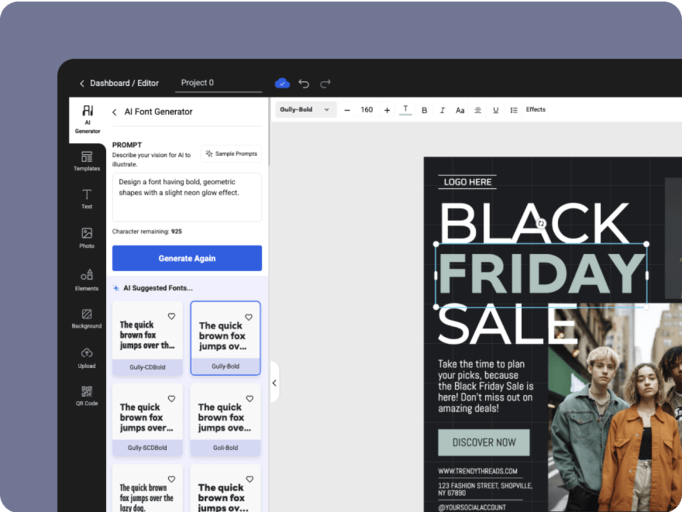Click the Upload sidebar icon

tap(87, 357)
